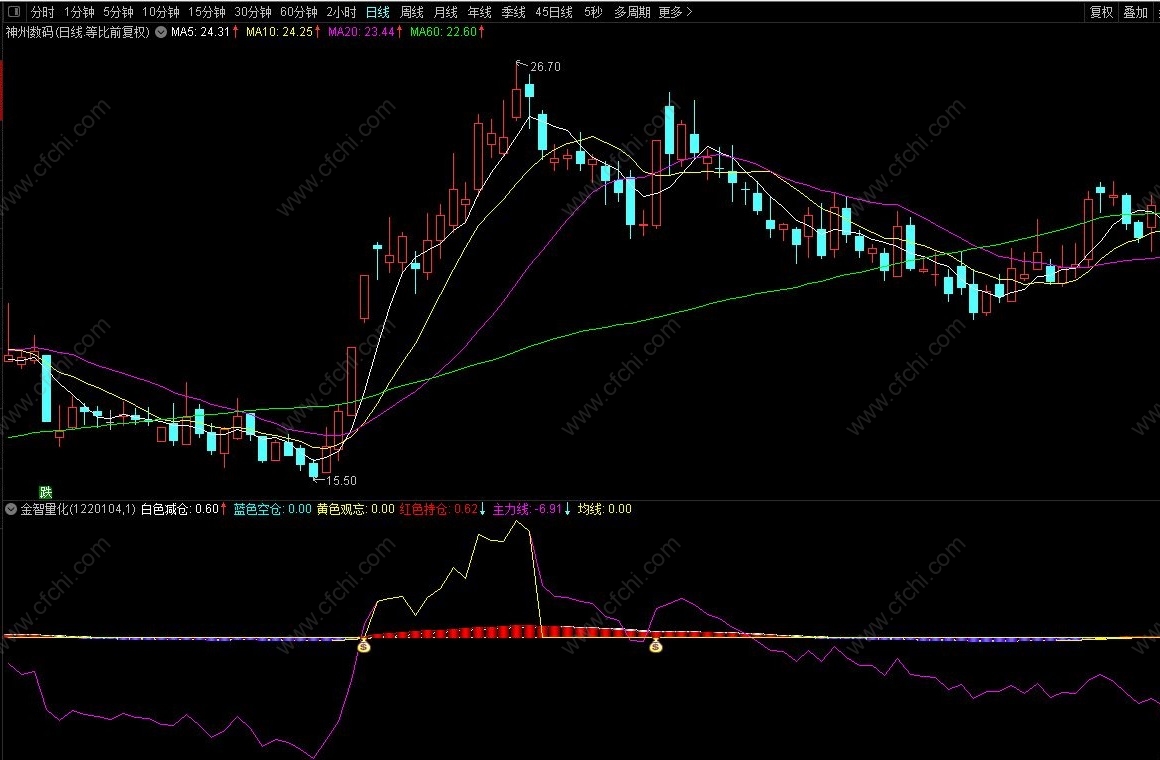
Task: Click the green 跌 marker label
Action: click(46, 492)
